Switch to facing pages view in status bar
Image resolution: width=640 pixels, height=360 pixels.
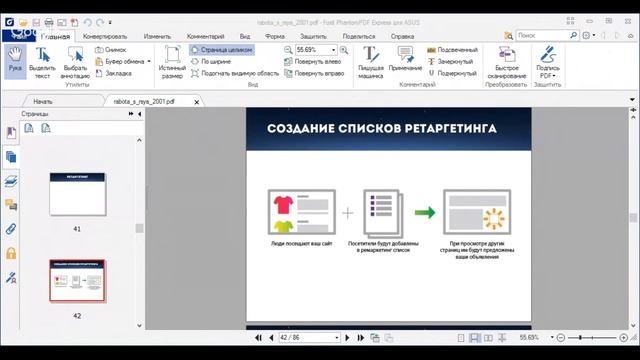pos(488,338)
